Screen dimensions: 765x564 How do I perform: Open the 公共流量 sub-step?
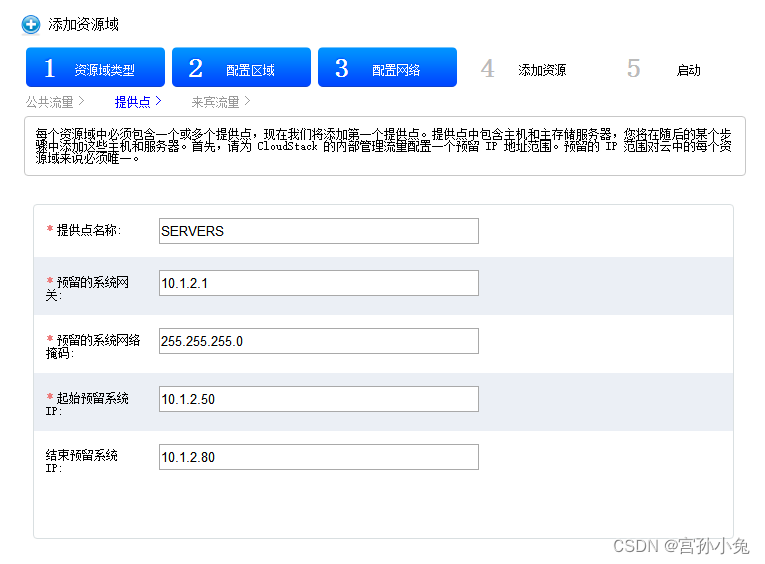(55, 102)
